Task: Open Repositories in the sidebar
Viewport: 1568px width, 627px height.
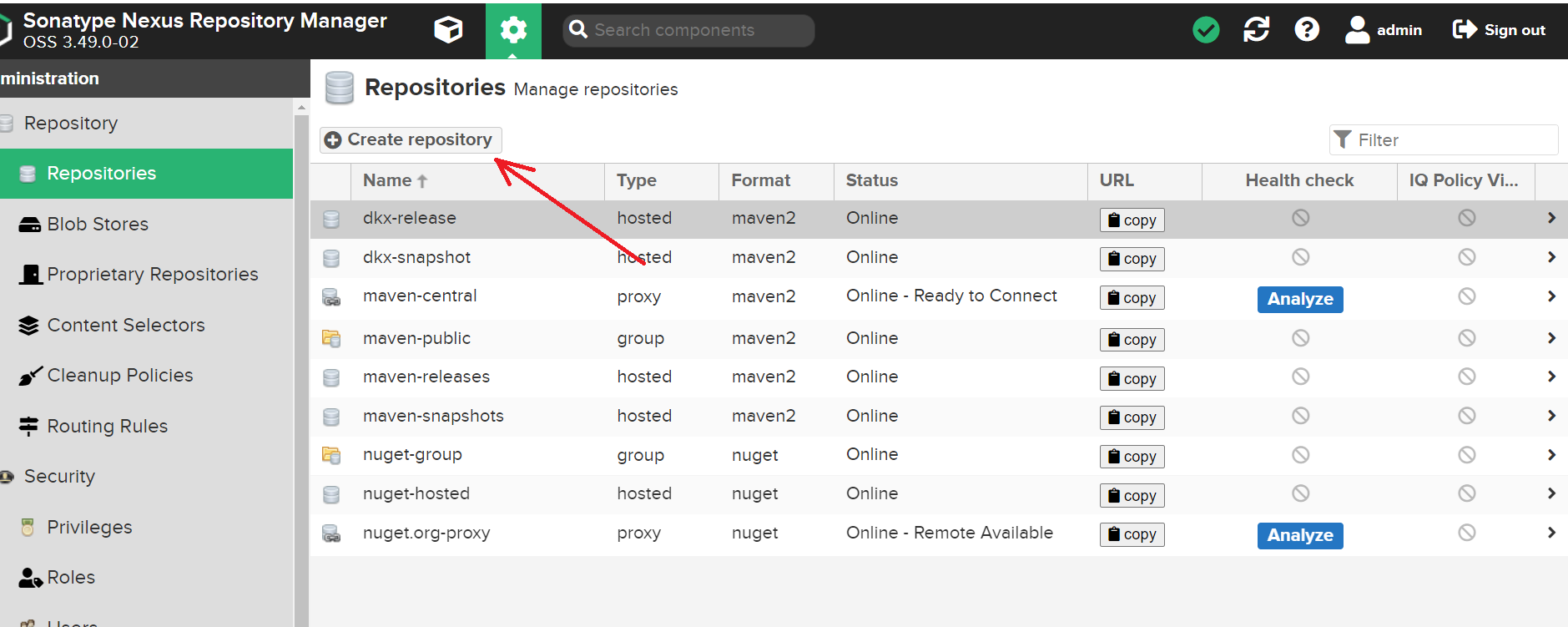Action: pos(146,174)
